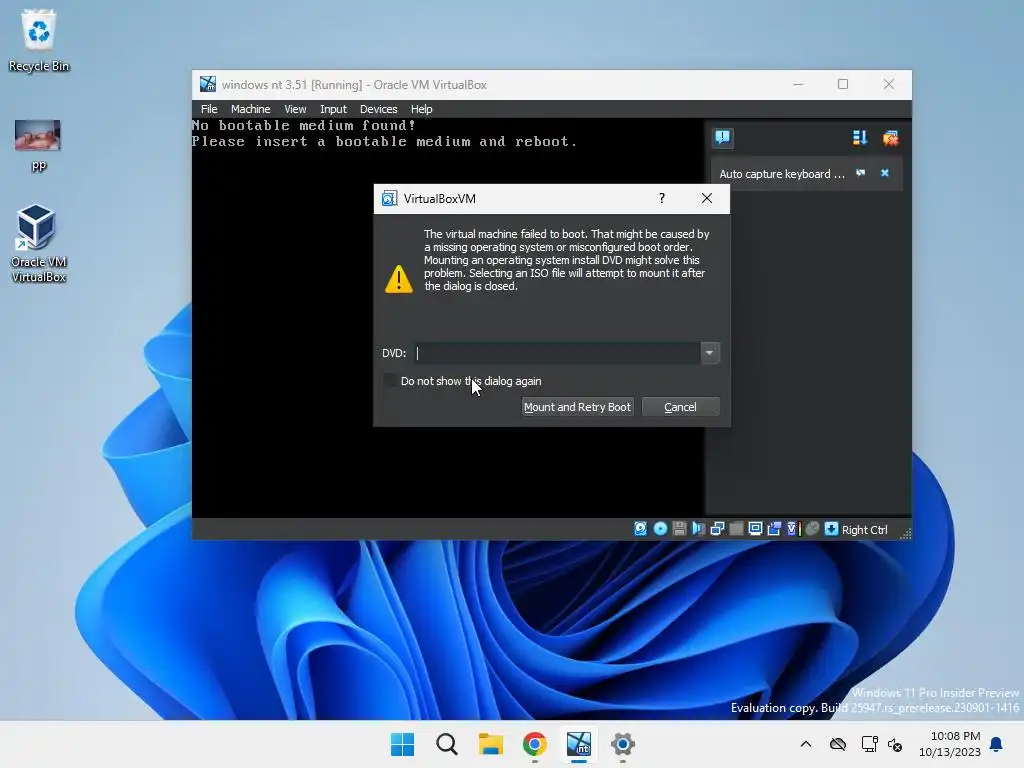Screen dimensions: 1024x768
Task: Click the VirtualBoxVM dialog title icon
Action: click(x=389, y=199)
